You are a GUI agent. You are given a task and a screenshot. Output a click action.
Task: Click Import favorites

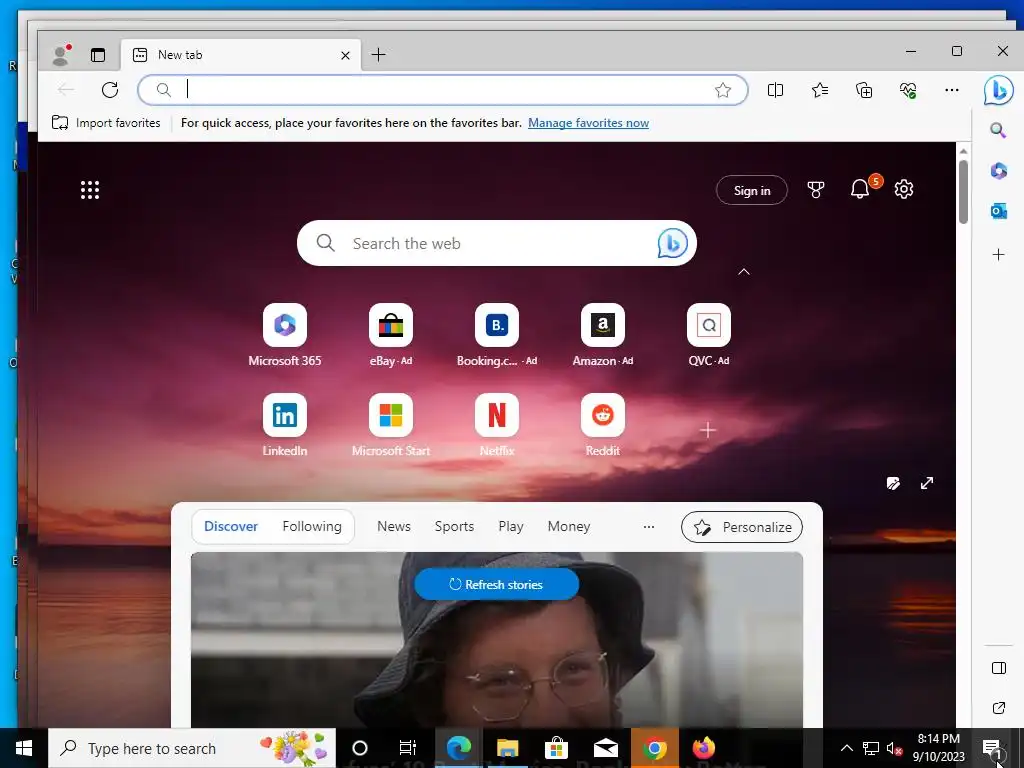pos(106,123)
